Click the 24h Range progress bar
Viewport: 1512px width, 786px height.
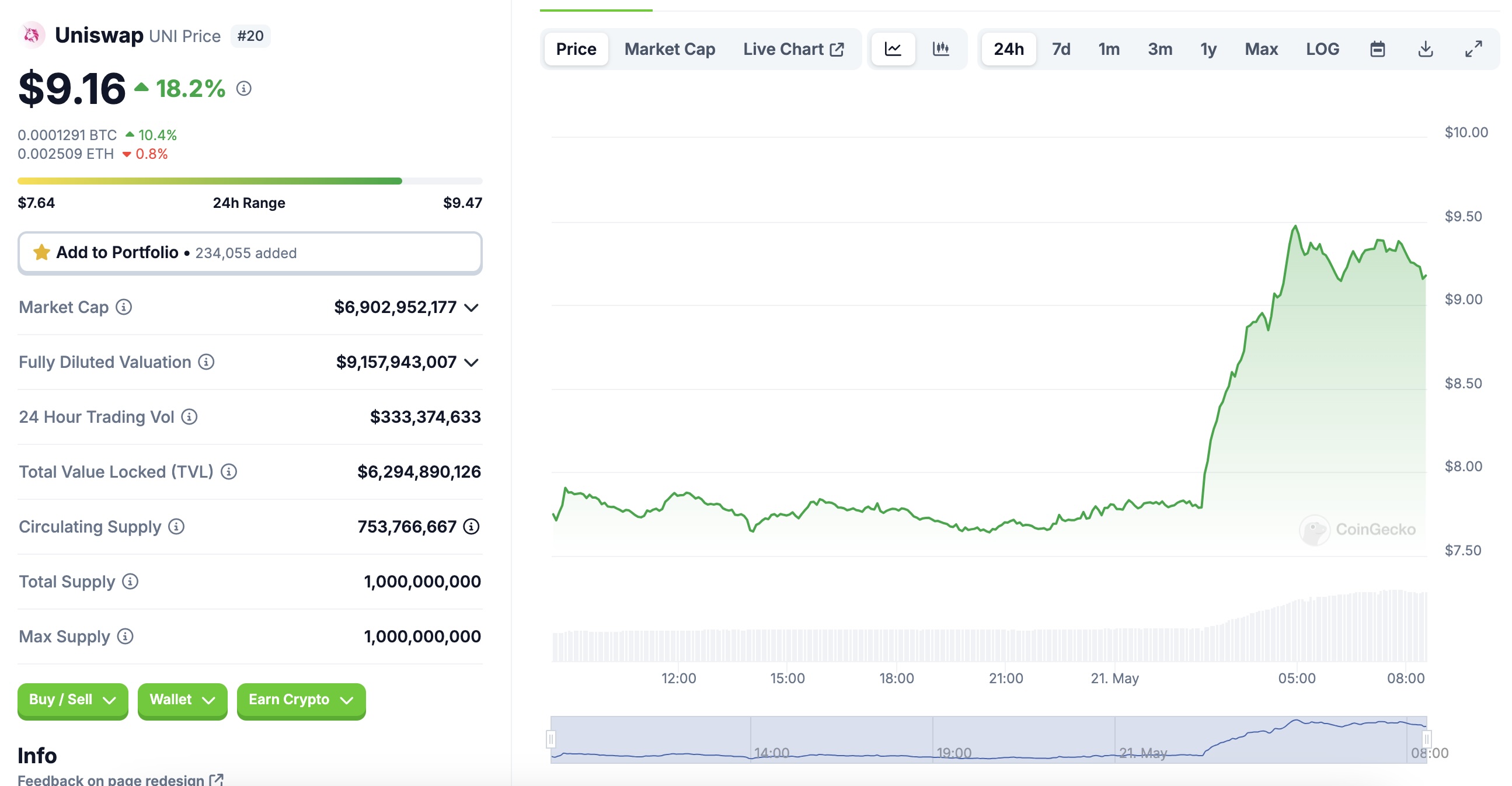(250, 181)
